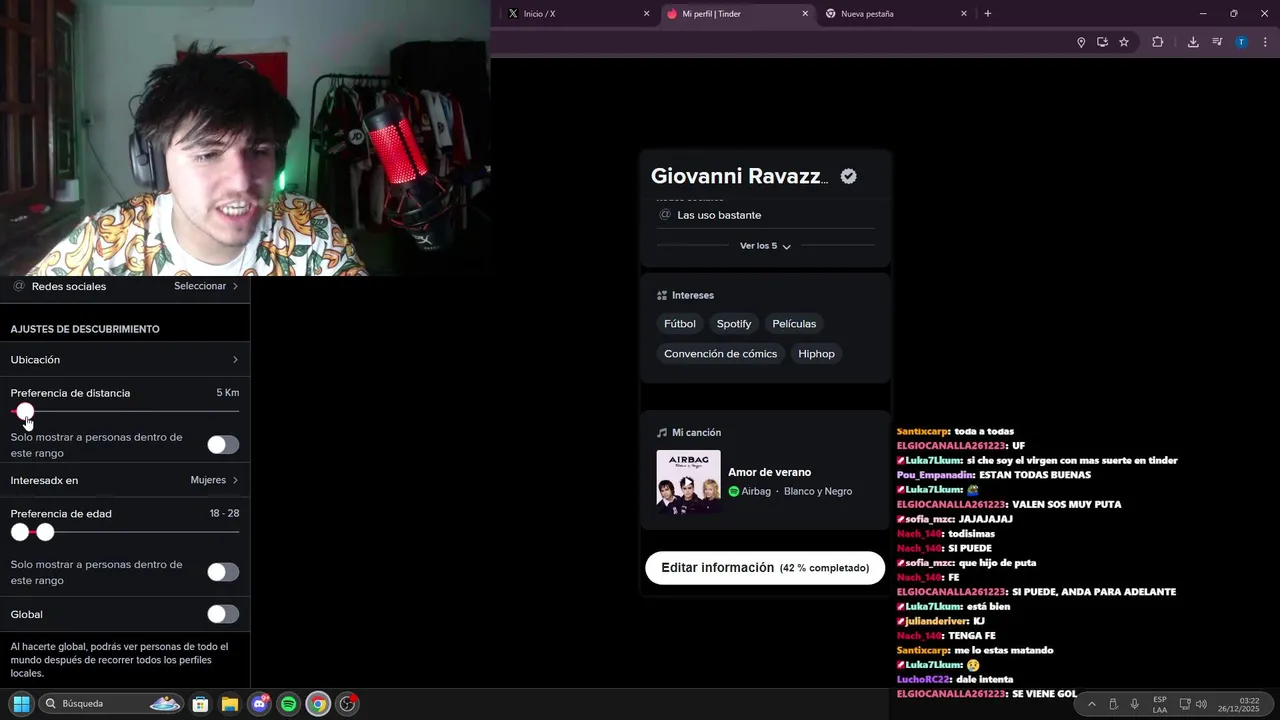Enable the Global toggle
The height and width of the screenshot is (720, 1280).
[x=223, y=614]
